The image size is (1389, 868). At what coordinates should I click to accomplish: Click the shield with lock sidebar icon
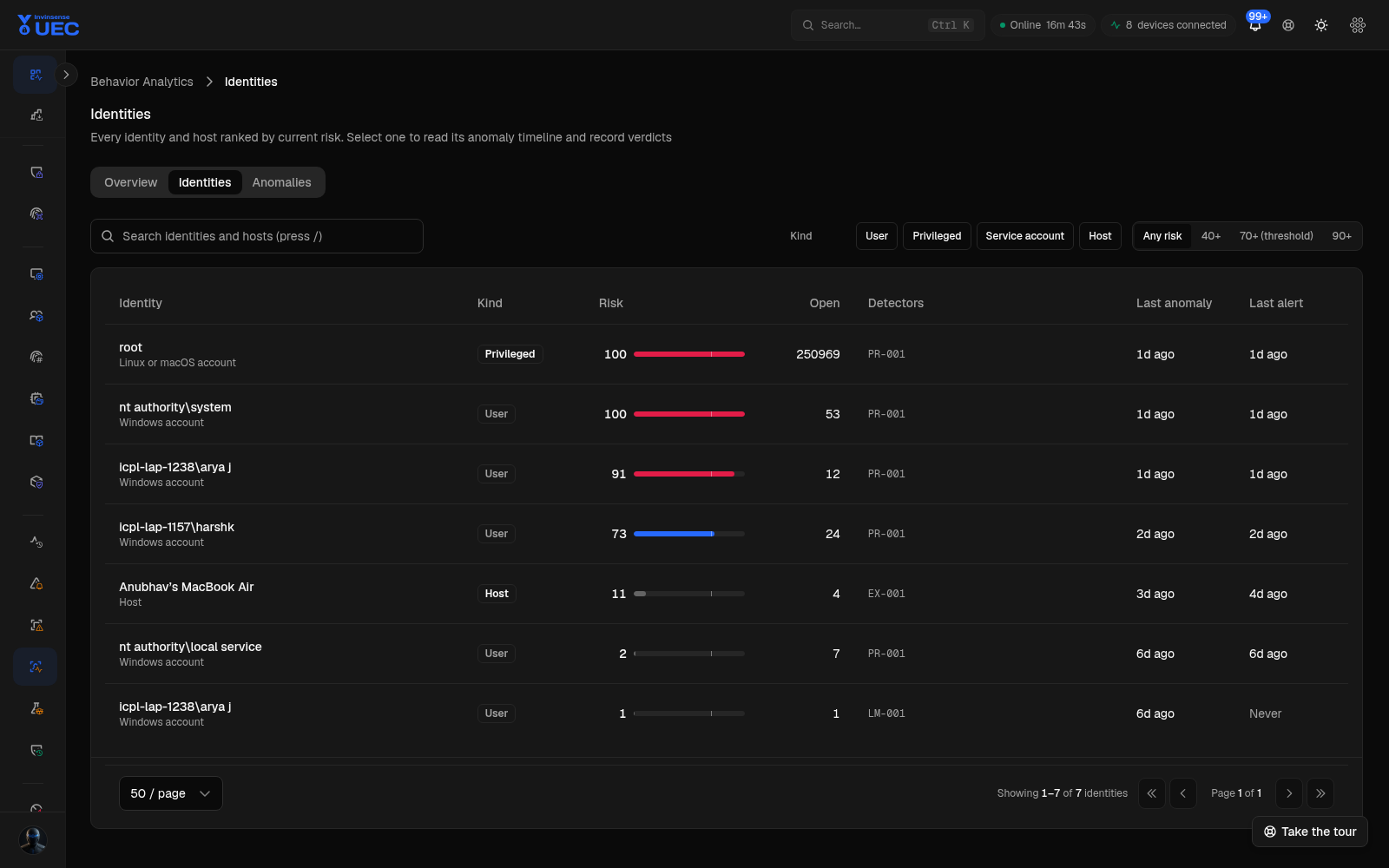36,173
